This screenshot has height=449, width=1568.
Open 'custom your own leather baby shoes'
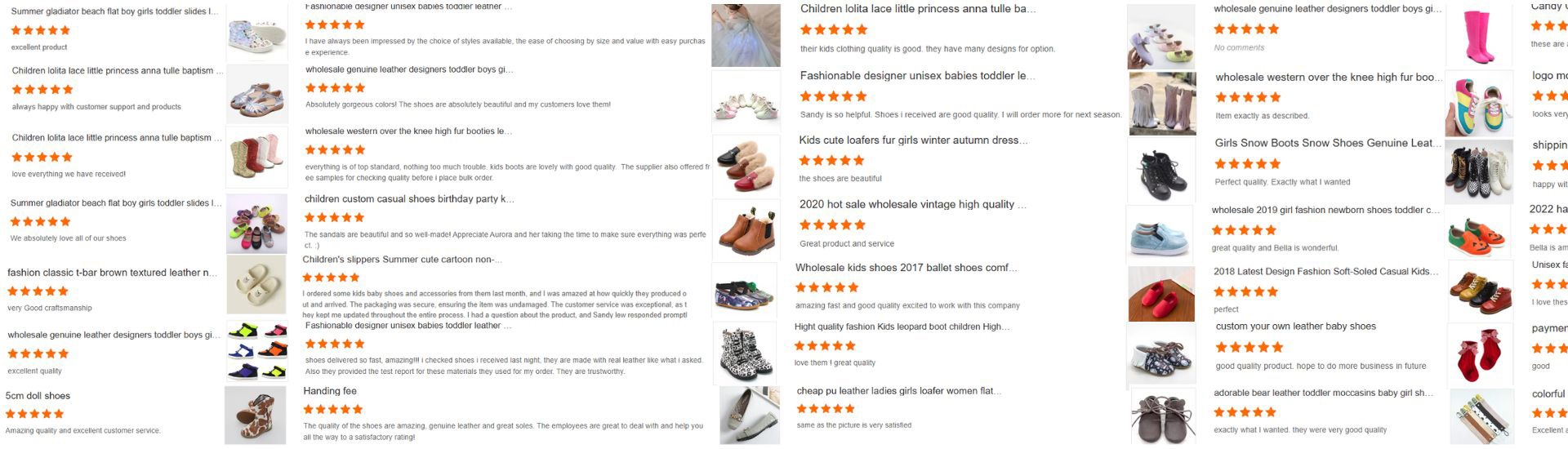click(1295, 327)
